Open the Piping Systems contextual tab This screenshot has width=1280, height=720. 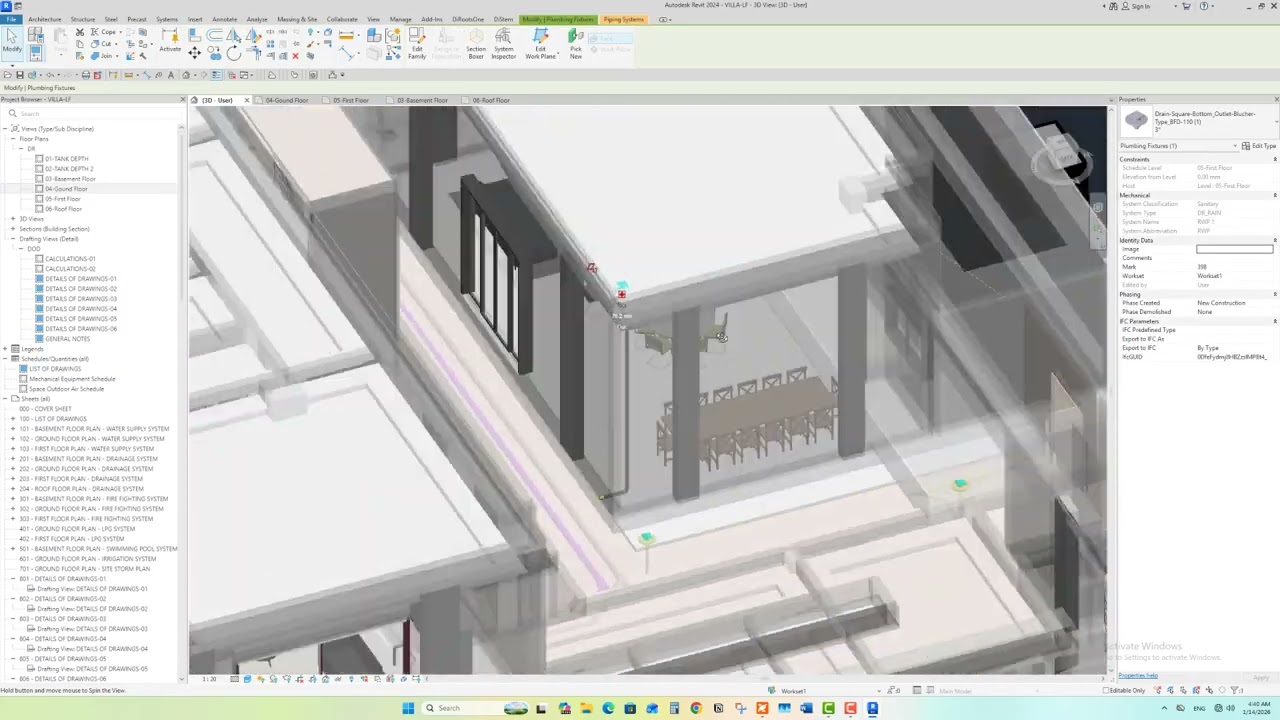(624, 19)
